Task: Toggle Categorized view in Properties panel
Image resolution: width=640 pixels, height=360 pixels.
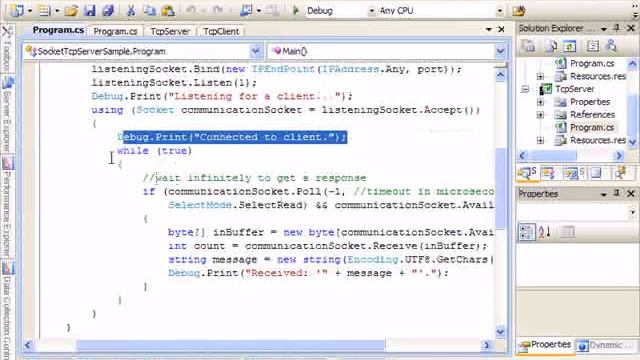Action: tap(526, 232)
